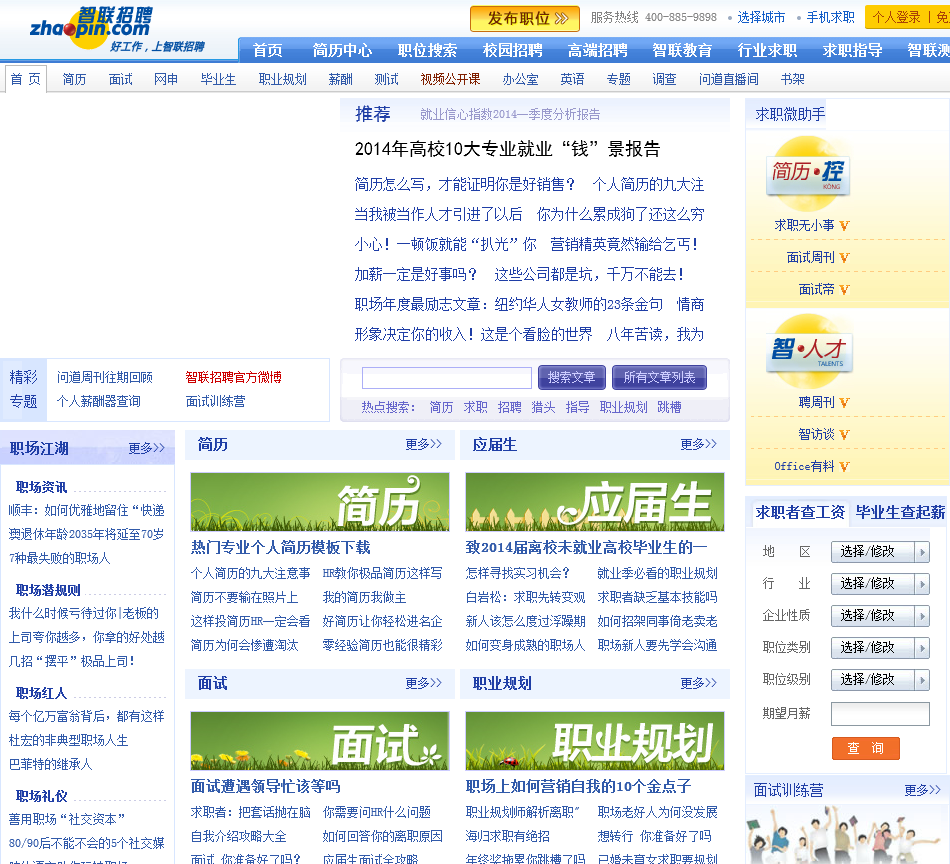Click the 所有文章列表 button

pos(659,377)
